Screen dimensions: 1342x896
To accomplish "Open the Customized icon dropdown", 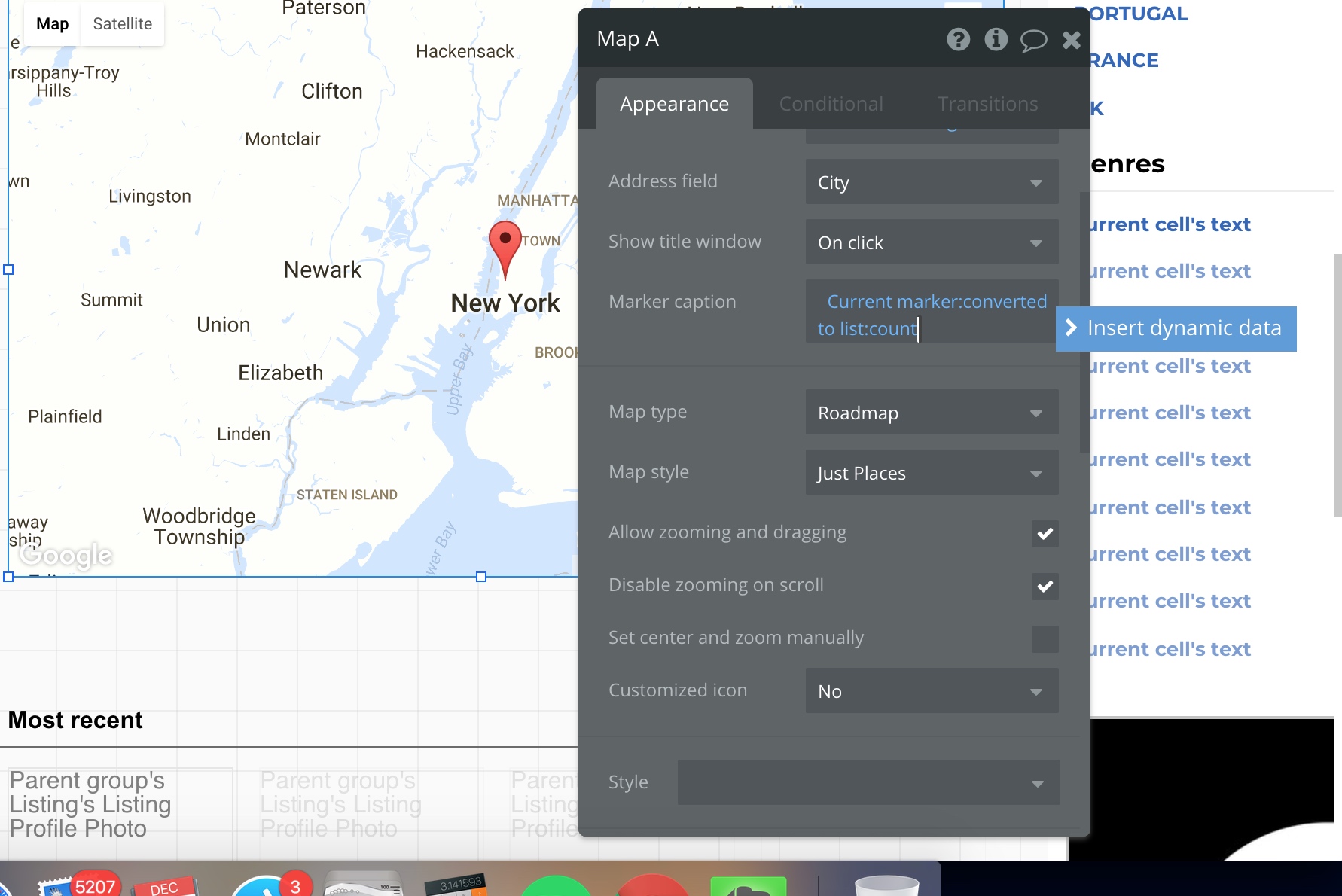I will tap(932, 690).
